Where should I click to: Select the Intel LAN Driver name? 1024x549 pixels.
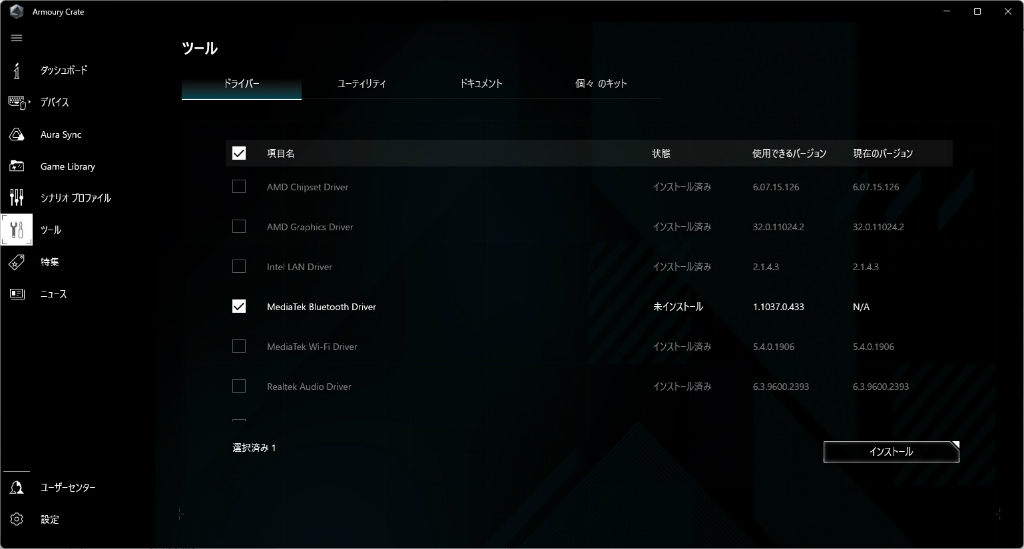click(299, 266)
